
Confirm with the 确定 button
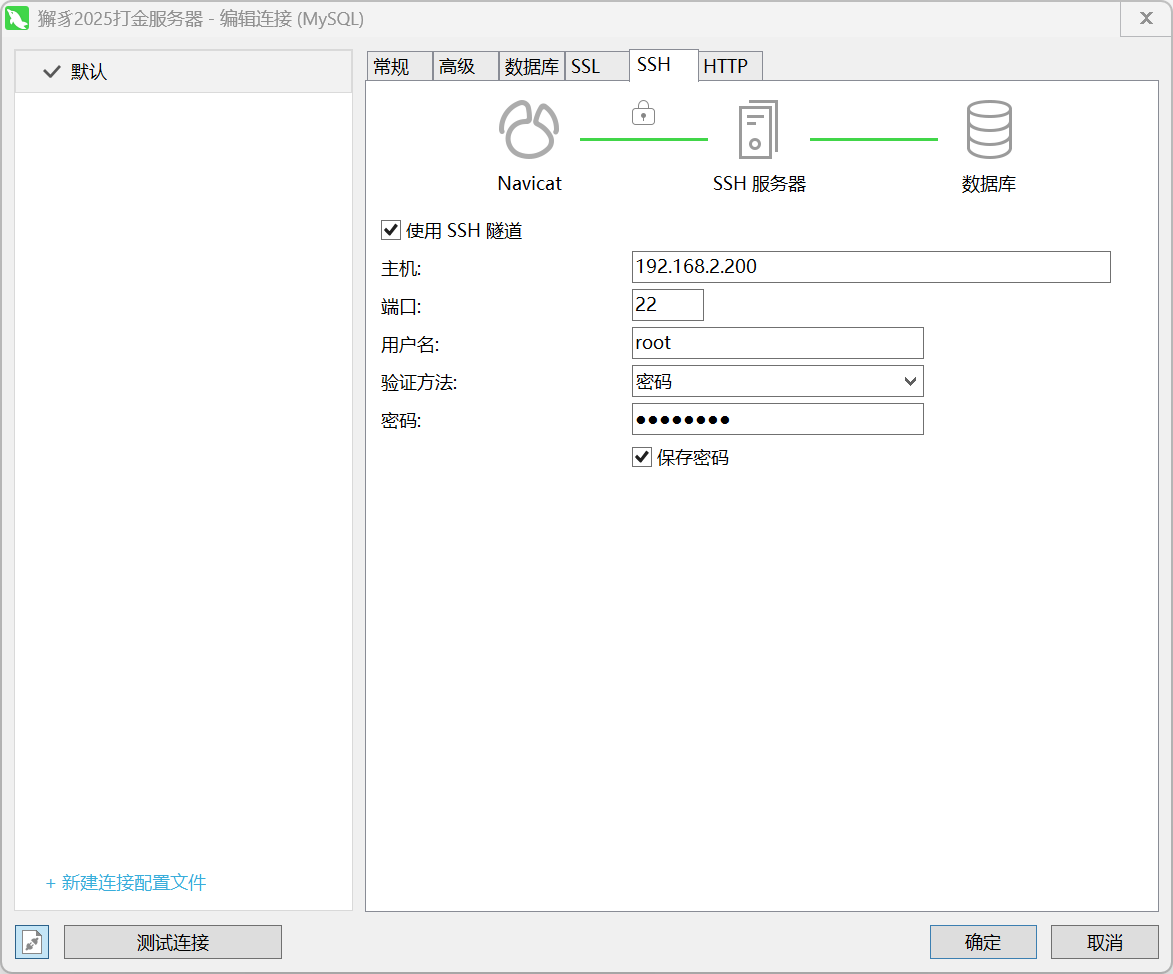coord(982,942)
